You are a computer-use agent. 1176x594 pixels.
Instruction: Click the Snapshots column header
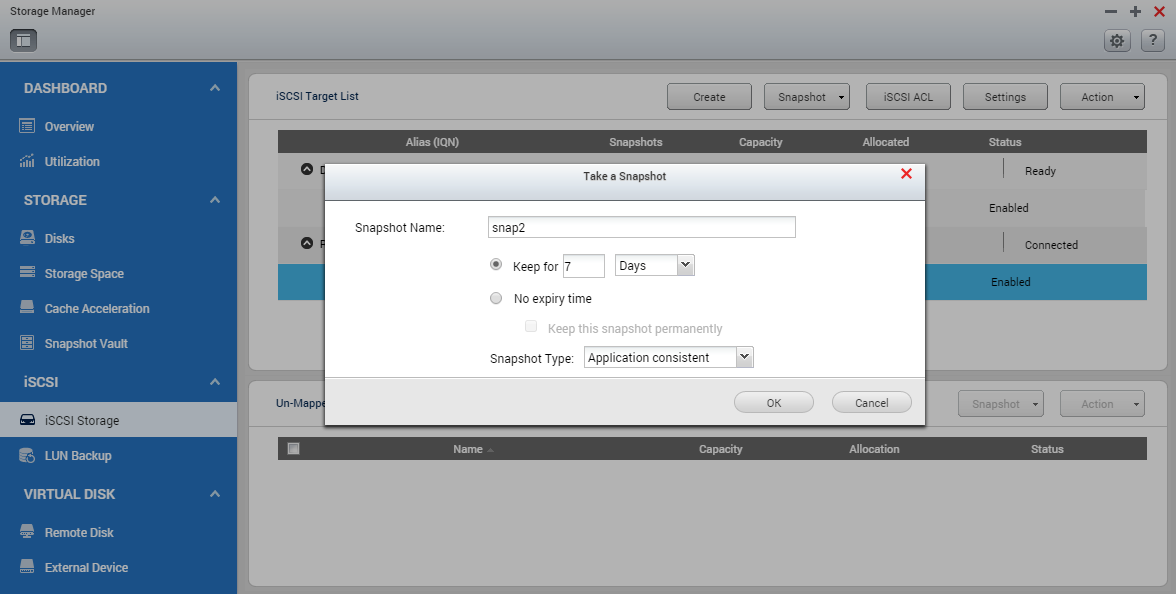click(x=636, y=142)
